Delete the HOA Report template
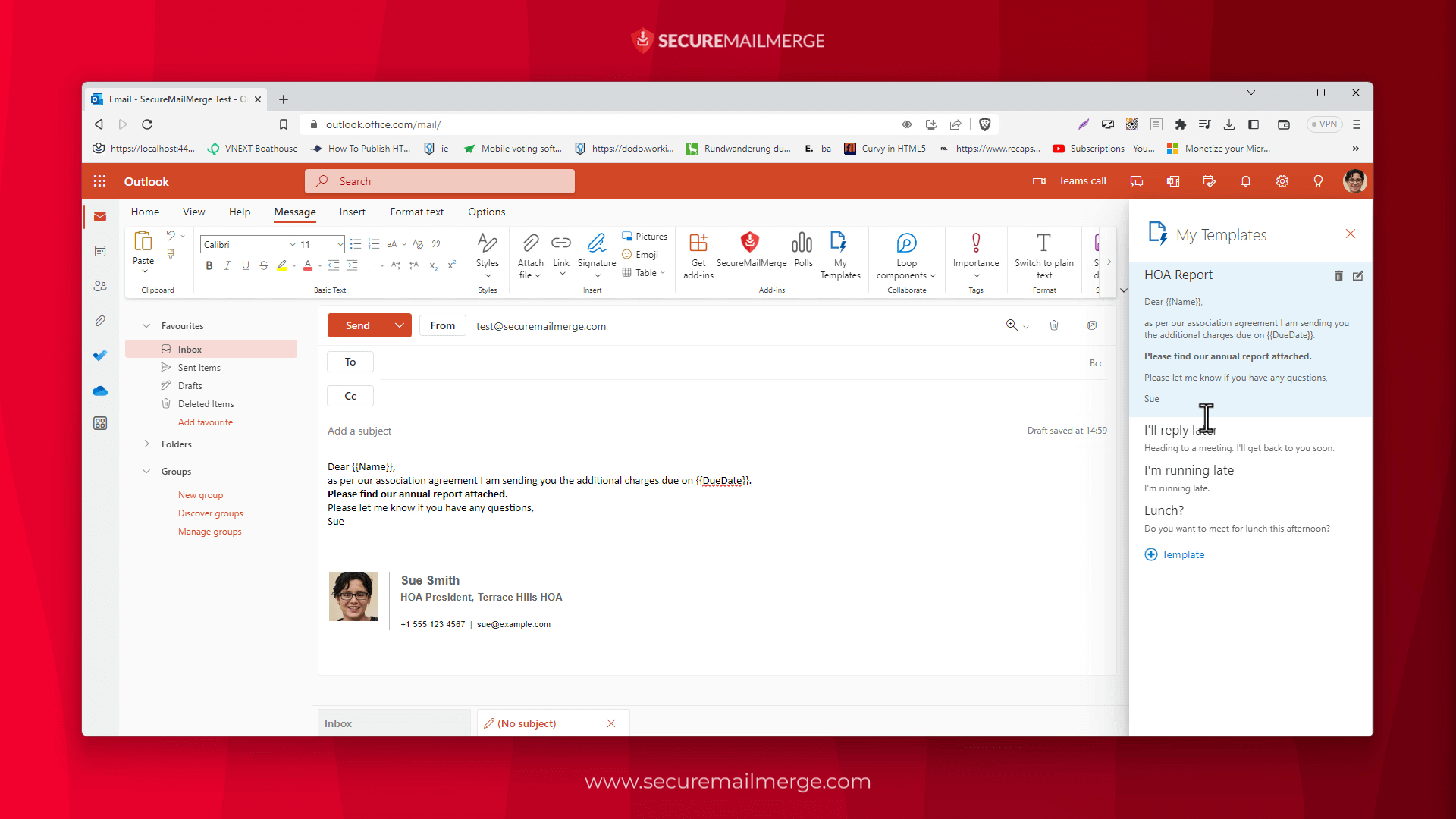The height and width of the screenshot is (819, 1456). (1338, 276)
